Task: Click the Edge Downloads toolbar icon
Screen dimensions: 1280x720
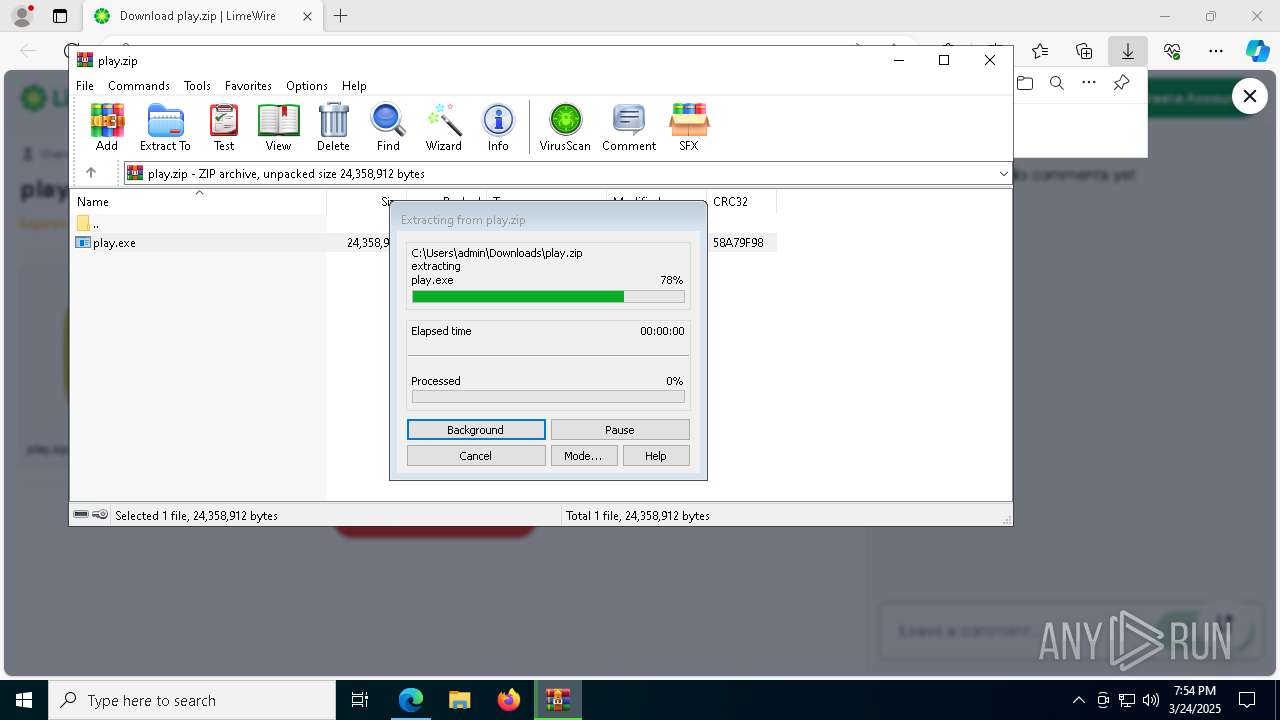Action: point(1128,51)
